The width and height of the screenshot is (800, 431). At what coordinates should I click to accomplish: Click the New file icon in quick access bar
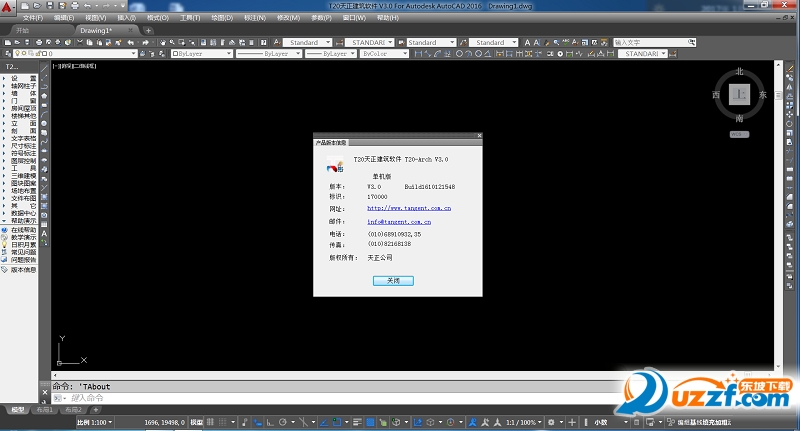pos(26,6)
